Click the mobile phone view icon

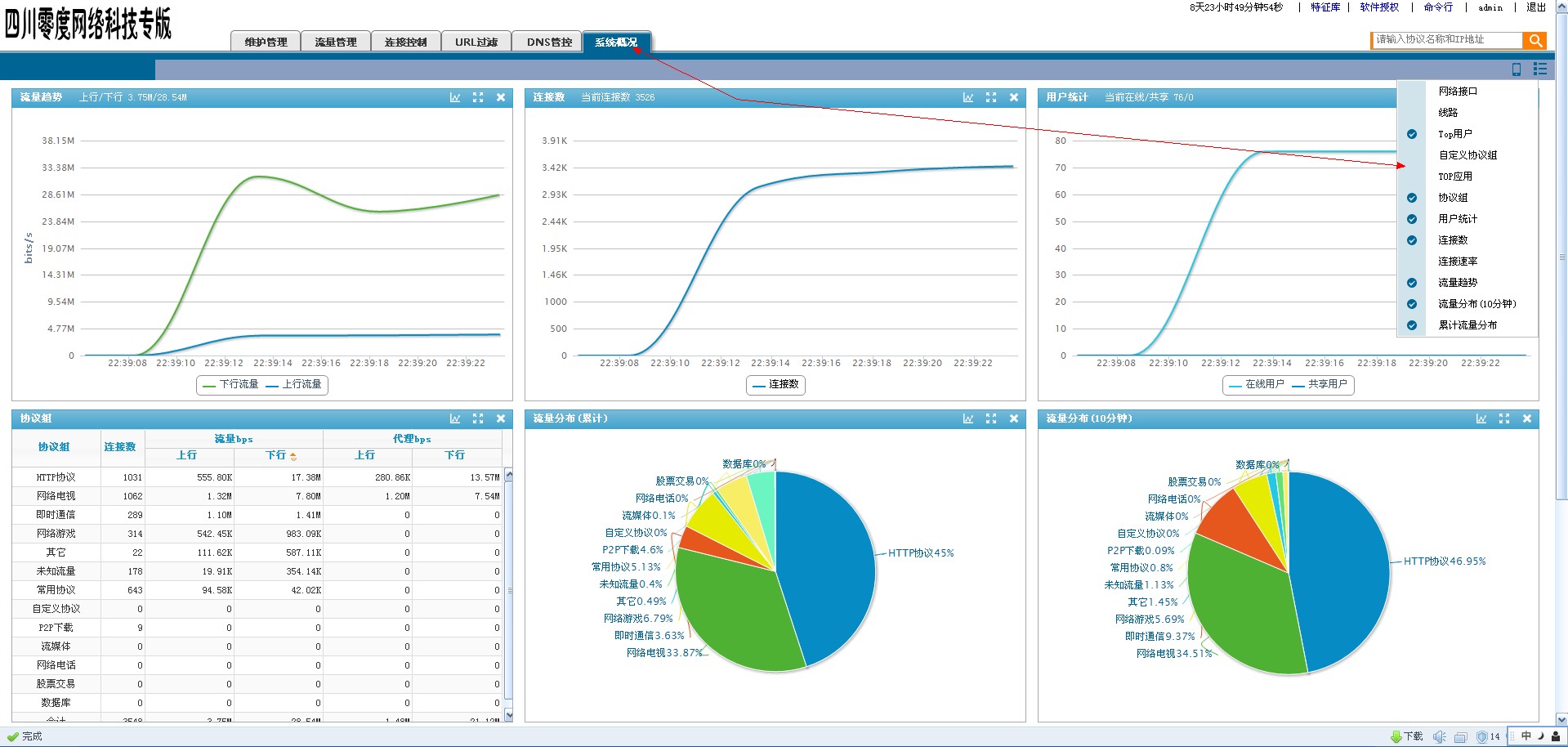coord(1517,69)
